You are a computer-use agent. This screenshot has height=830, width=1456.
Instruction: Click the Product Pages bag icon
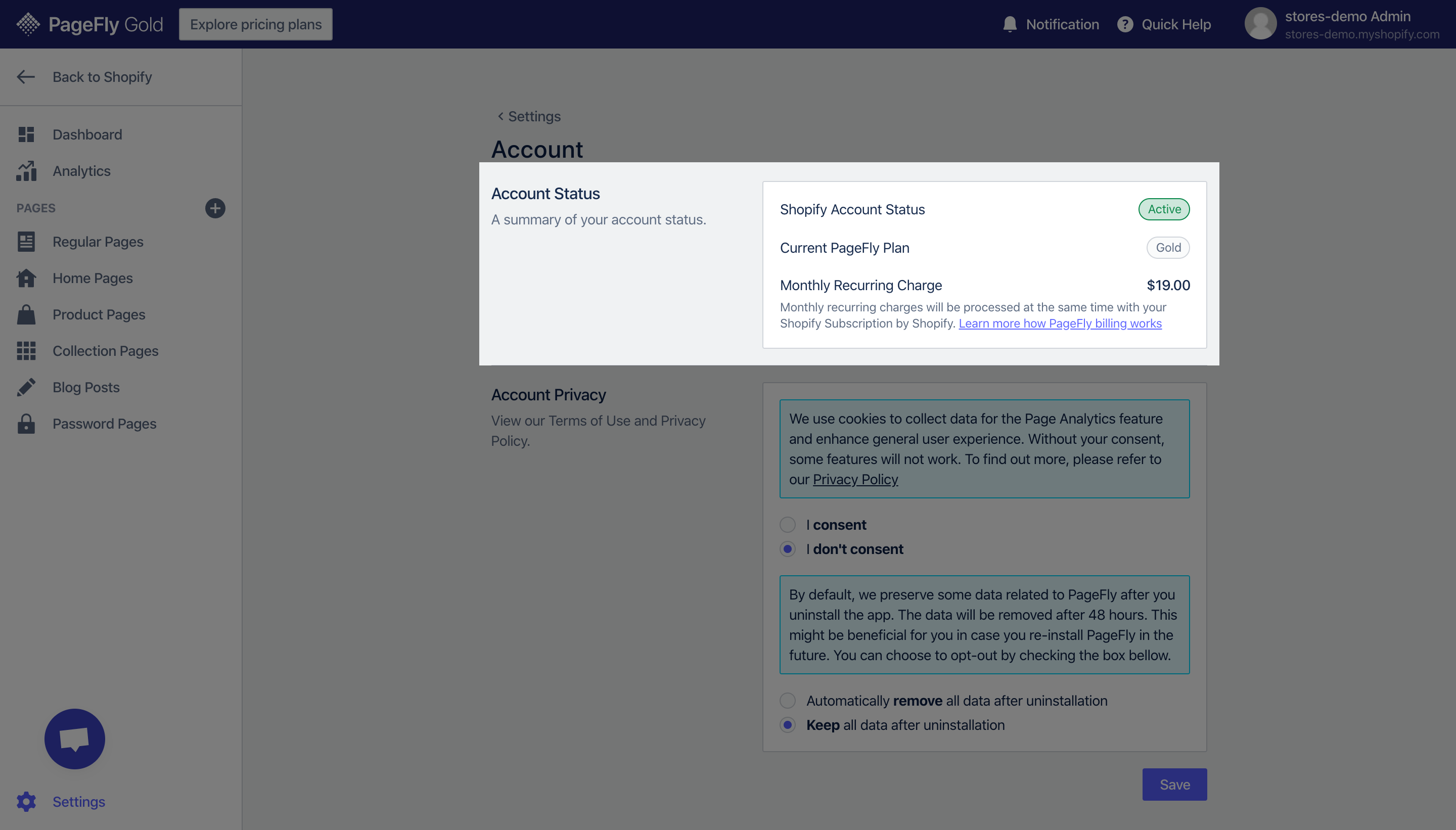point(26,315)
